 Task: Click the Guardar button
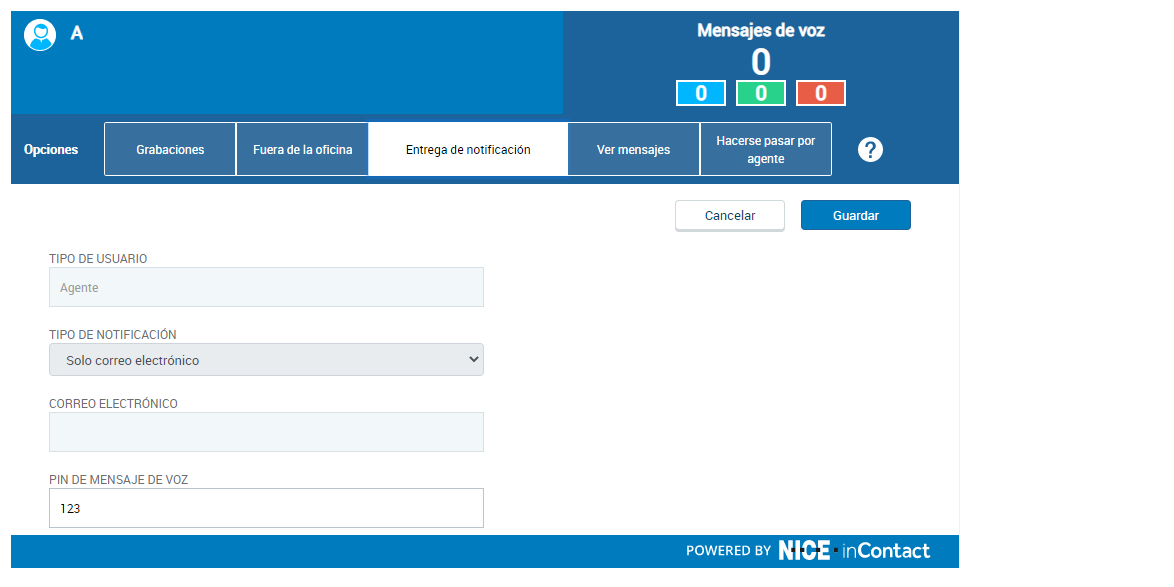pos(856,216)
